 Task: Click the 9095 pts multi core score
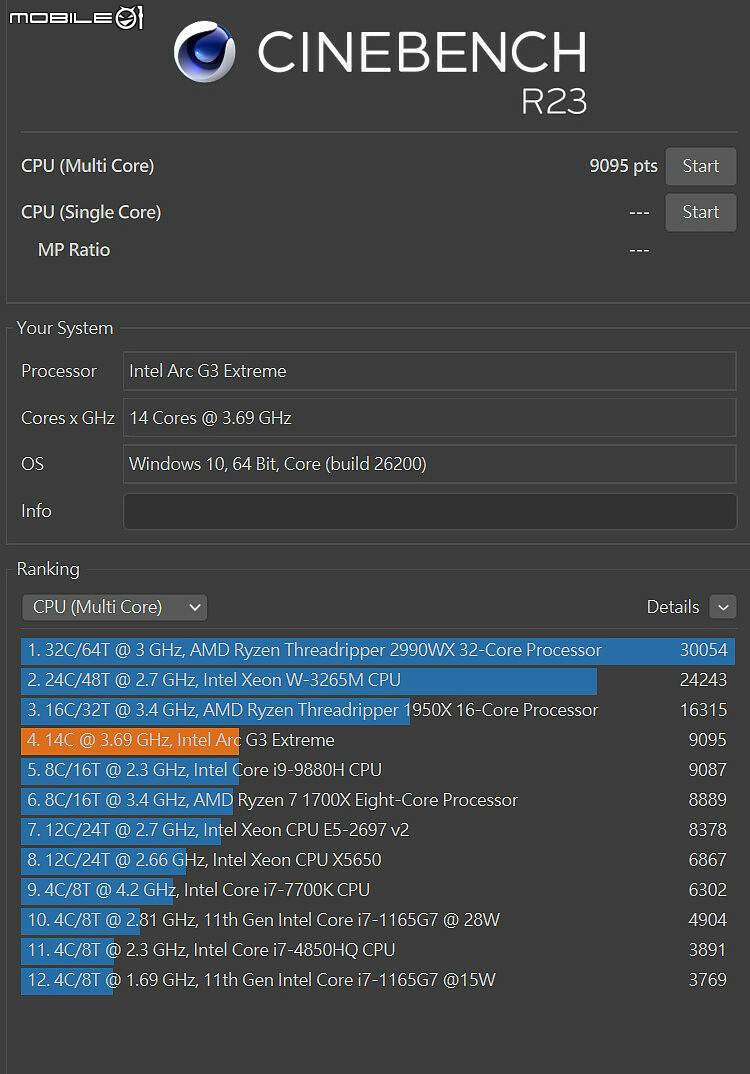(x=623, y=166)
